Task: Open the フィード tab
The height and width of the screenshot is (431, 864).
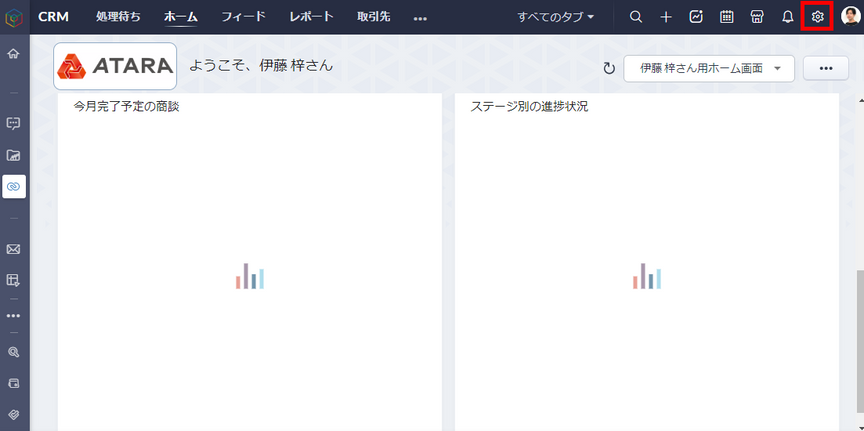Action: 244,17
